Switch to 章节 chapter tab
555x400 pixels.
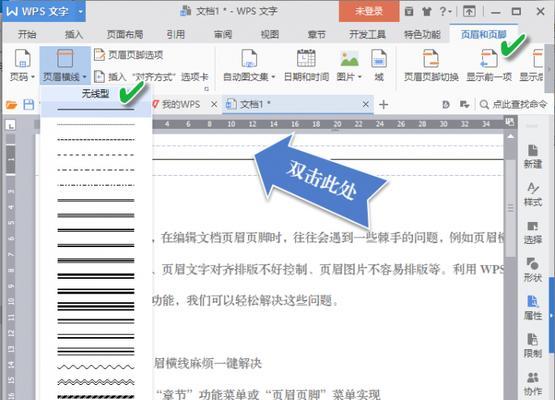tap(316, 34)
